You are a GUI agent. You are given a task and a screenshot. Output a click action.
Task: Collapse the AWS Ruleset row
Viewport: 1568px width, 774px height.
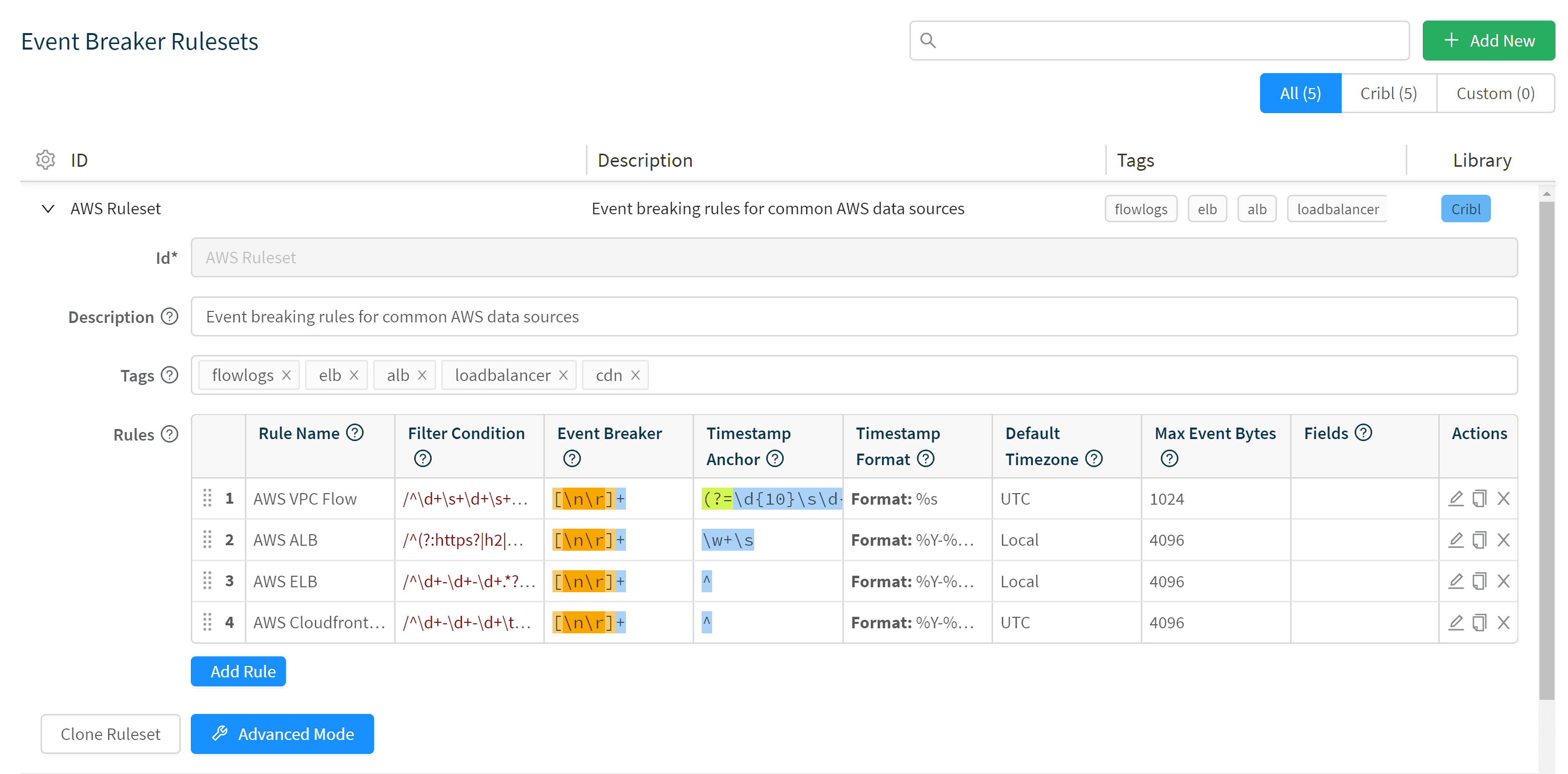point(48,209)
